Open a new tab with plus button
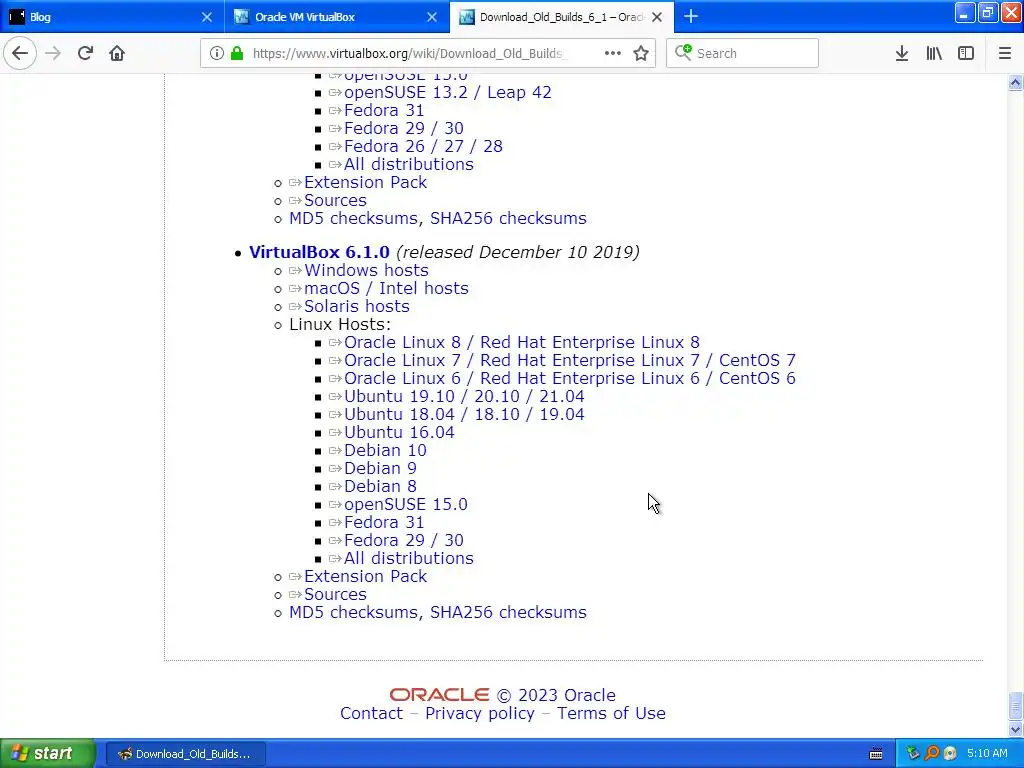Image resolution: width=1024 pixels, height=768 pixels. click(x=691, y=16)
